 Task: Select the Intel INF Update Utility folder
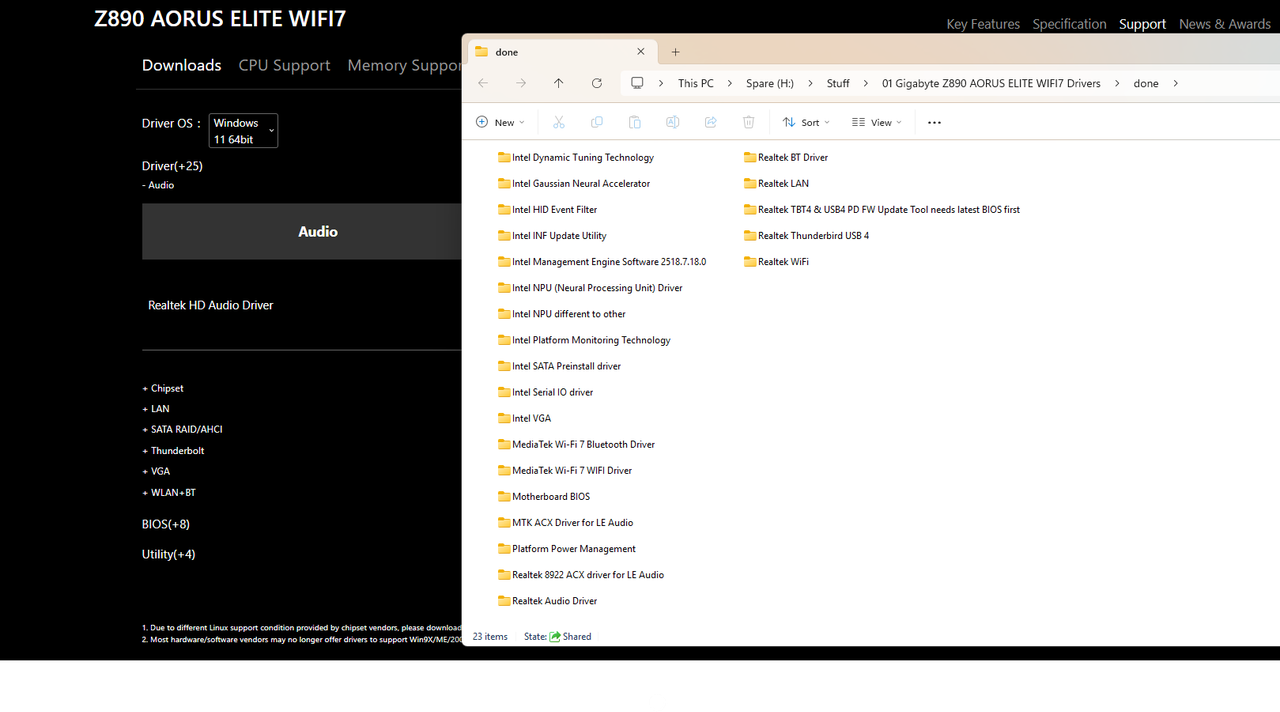(x=552, y=235)
